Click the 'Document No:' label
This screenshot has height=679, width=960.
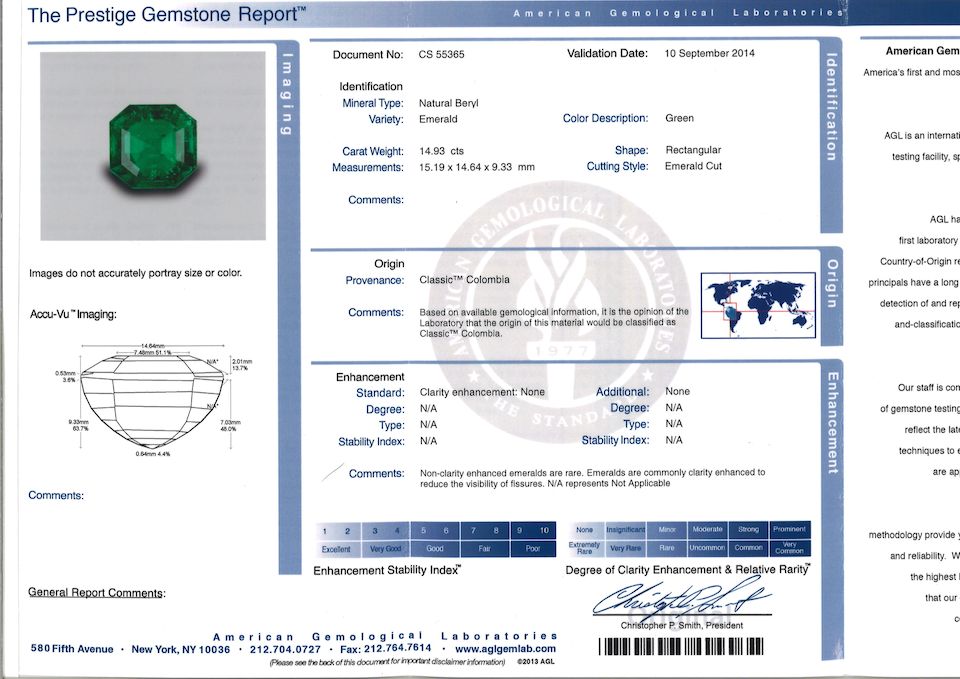tap(368, 54)
